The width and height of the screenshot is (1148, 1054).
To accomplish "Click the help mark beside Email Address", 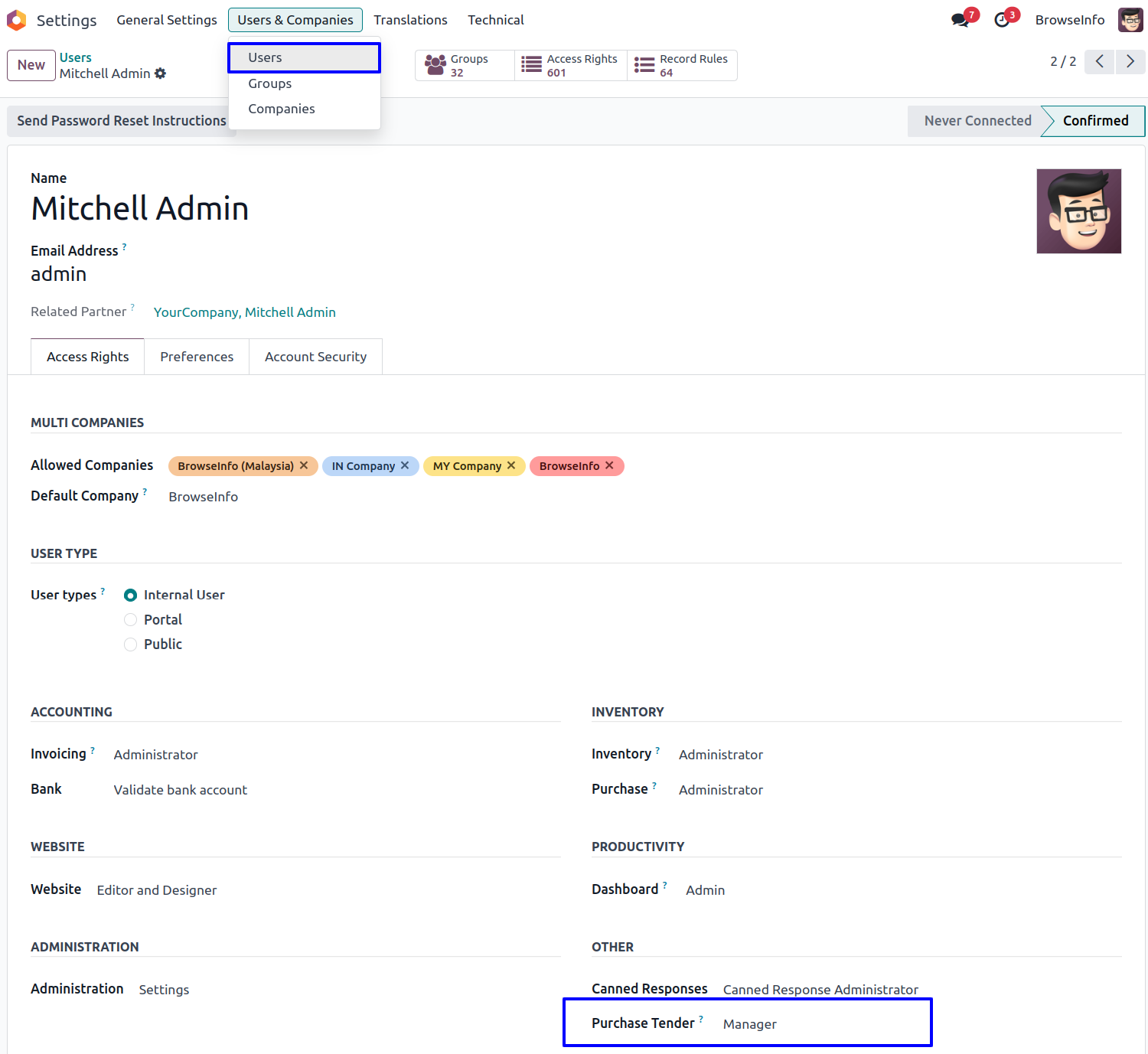I will coord(124,246).
